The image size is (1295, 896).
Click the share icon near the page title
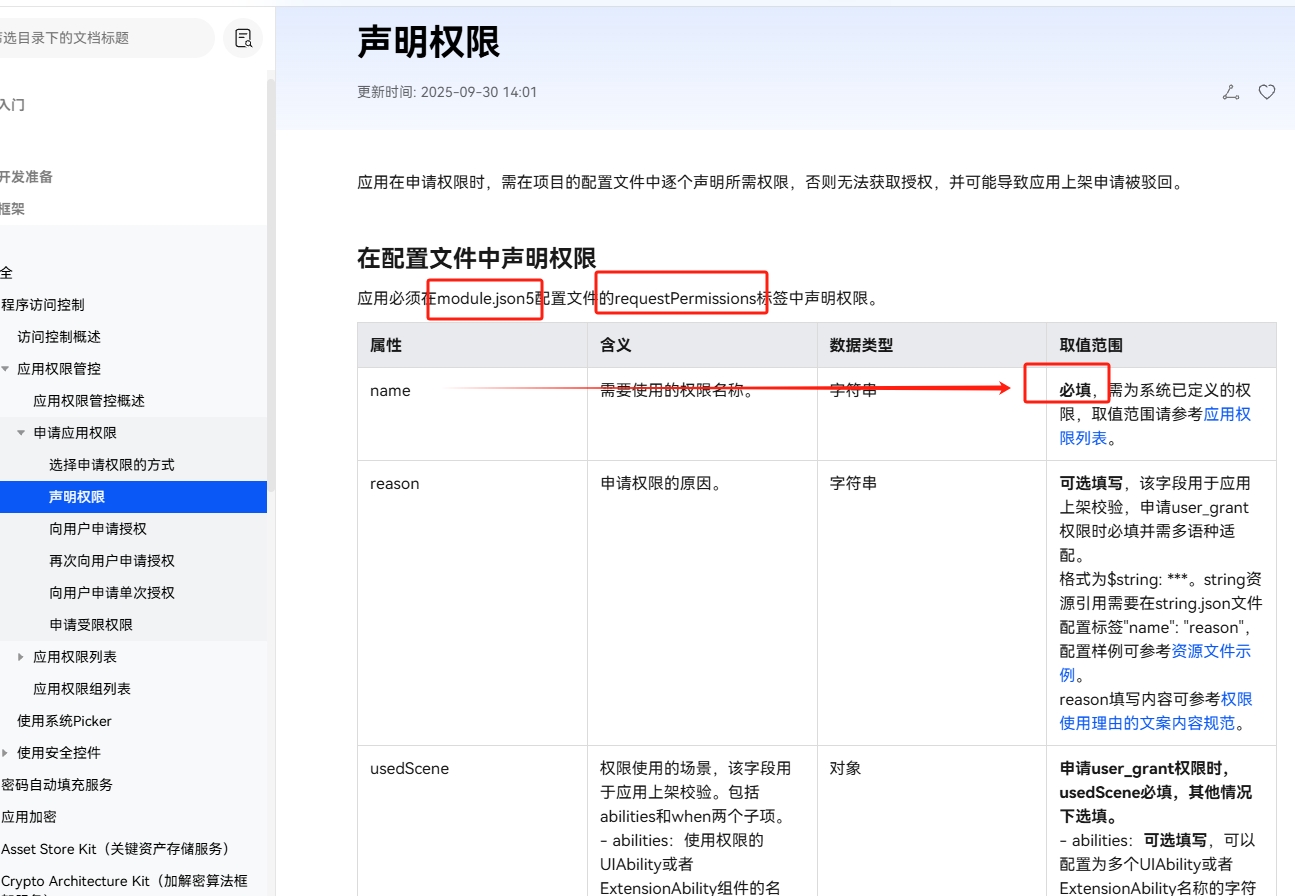1230,91
